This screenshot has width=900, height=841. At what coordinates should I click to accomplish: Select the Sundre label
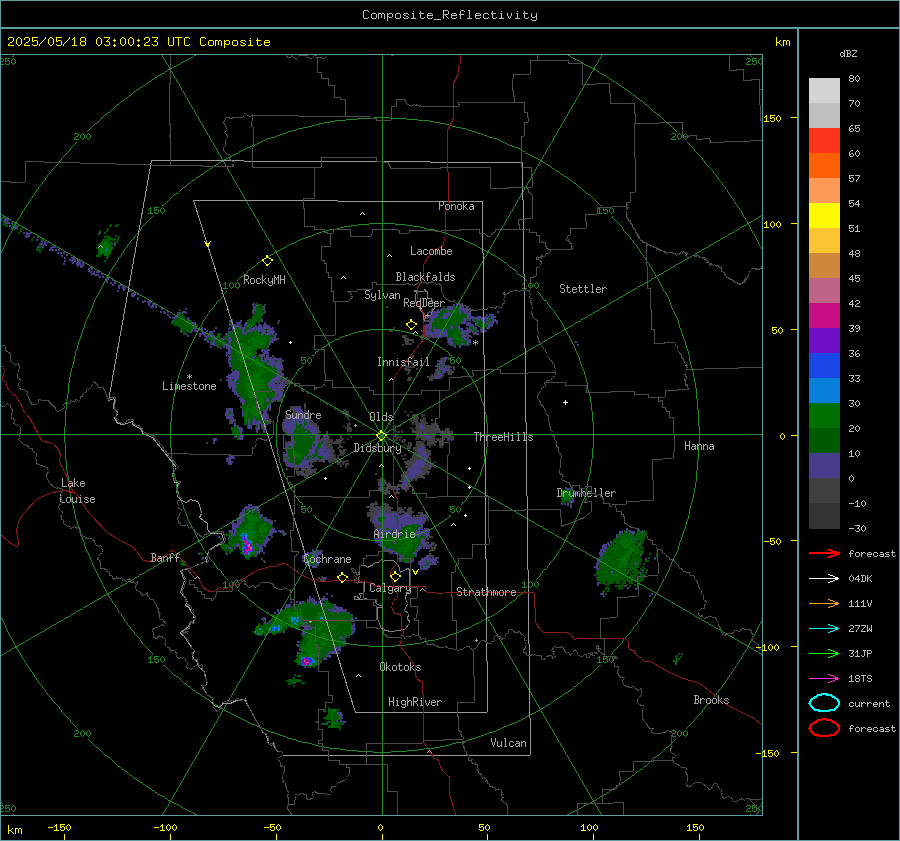pyautogui.click(x=303, y=414)
